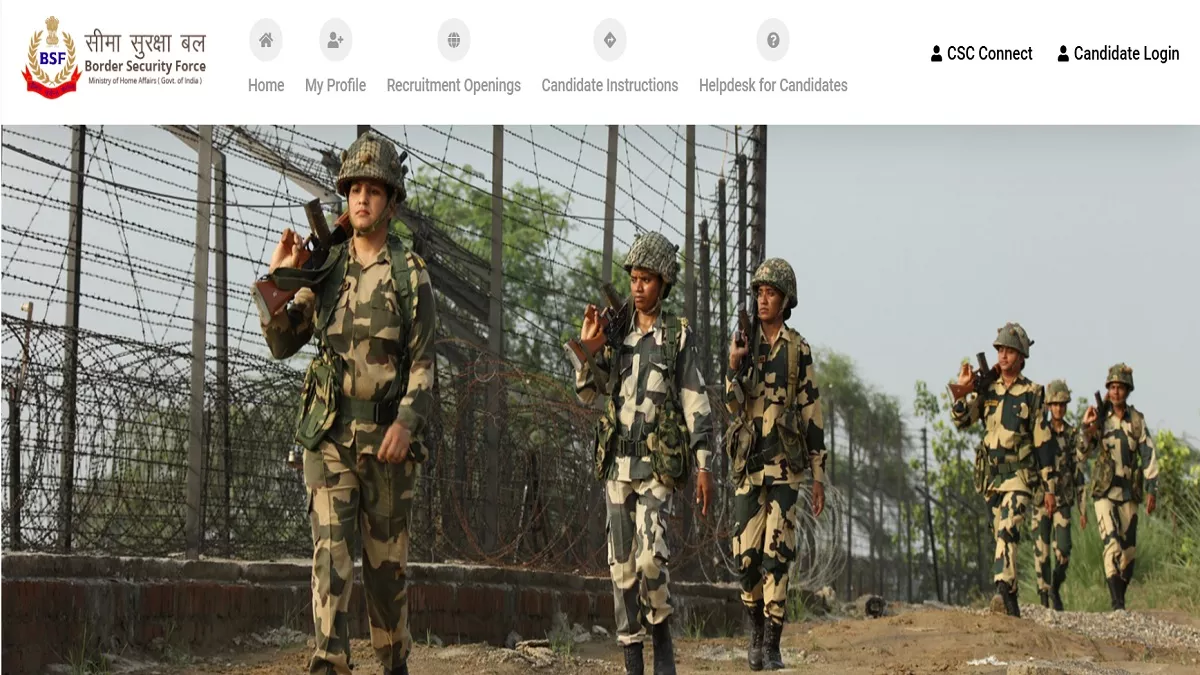
Task: Click the person icon beside CSC Connect
Action: pos(937,54)
